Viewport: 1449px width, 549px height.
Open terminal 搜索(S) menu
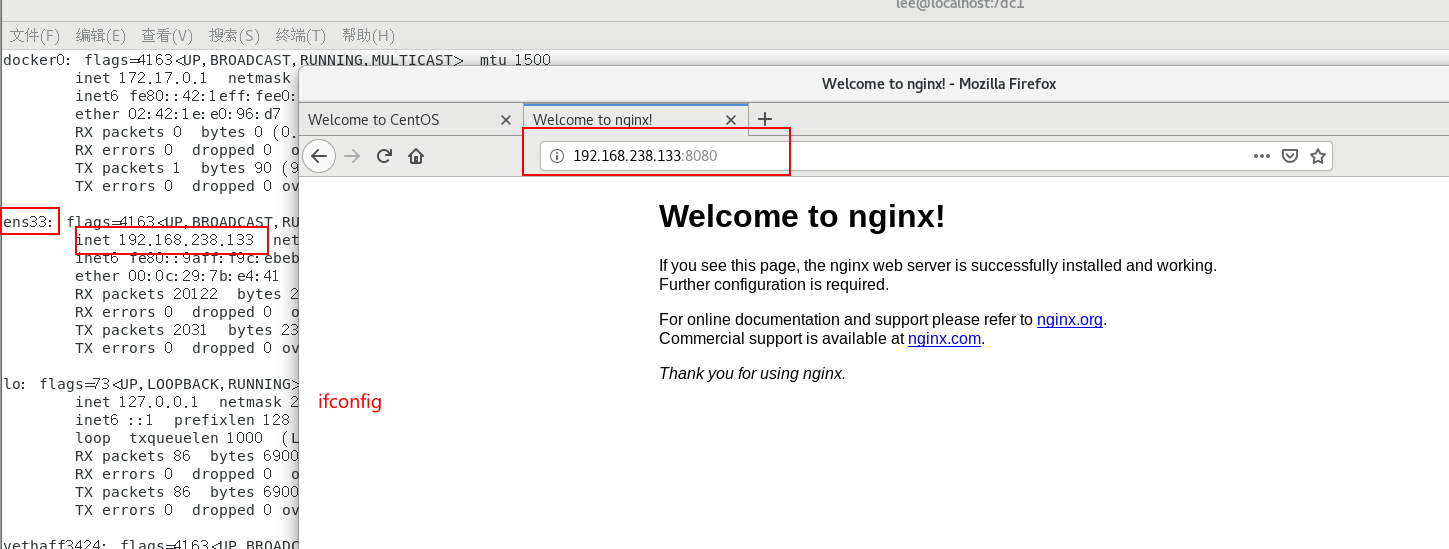click(234, 35)
